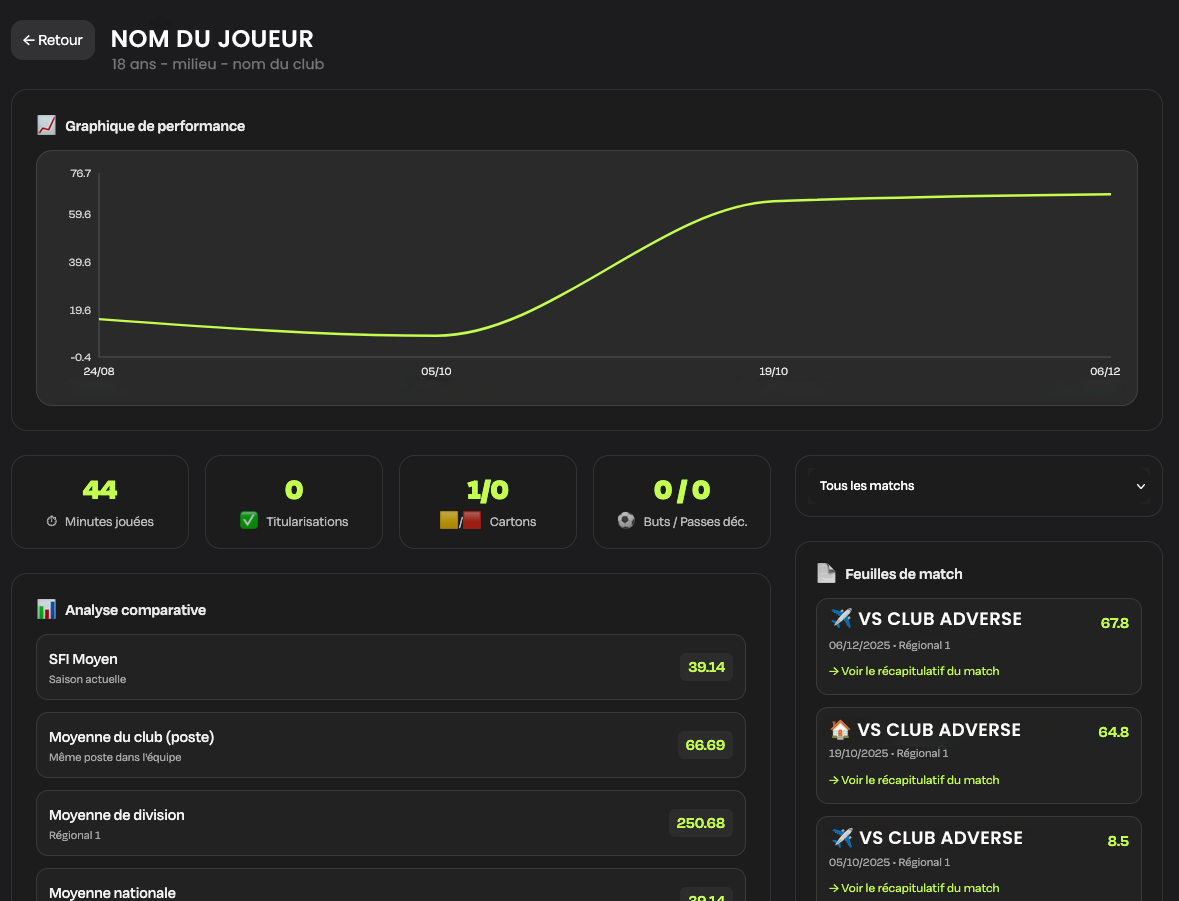Click the 250.68 division average badge

point(700,823)
